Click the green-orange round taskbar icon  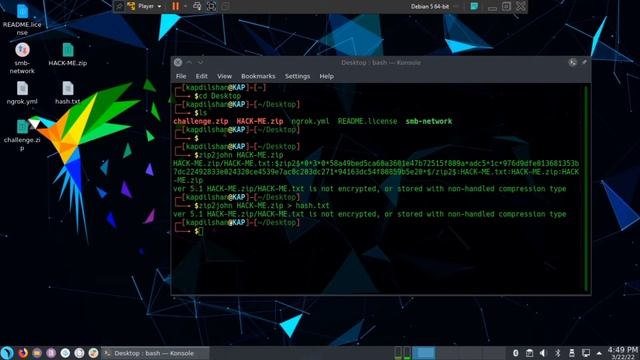click(x=93, y=353)
